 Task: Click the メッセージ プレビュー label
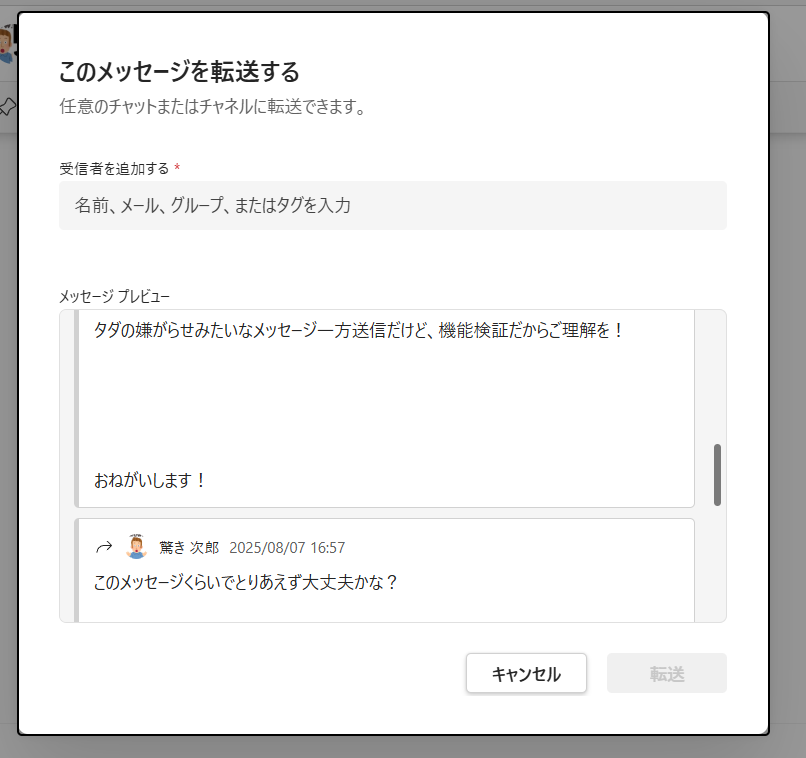(114, 296)
